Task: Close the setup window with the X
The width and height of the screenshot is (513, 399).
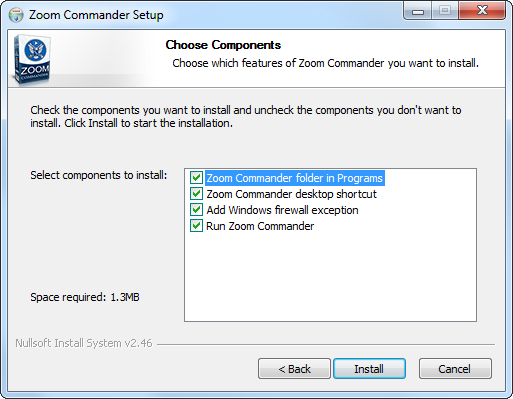Action: (482, 11)
